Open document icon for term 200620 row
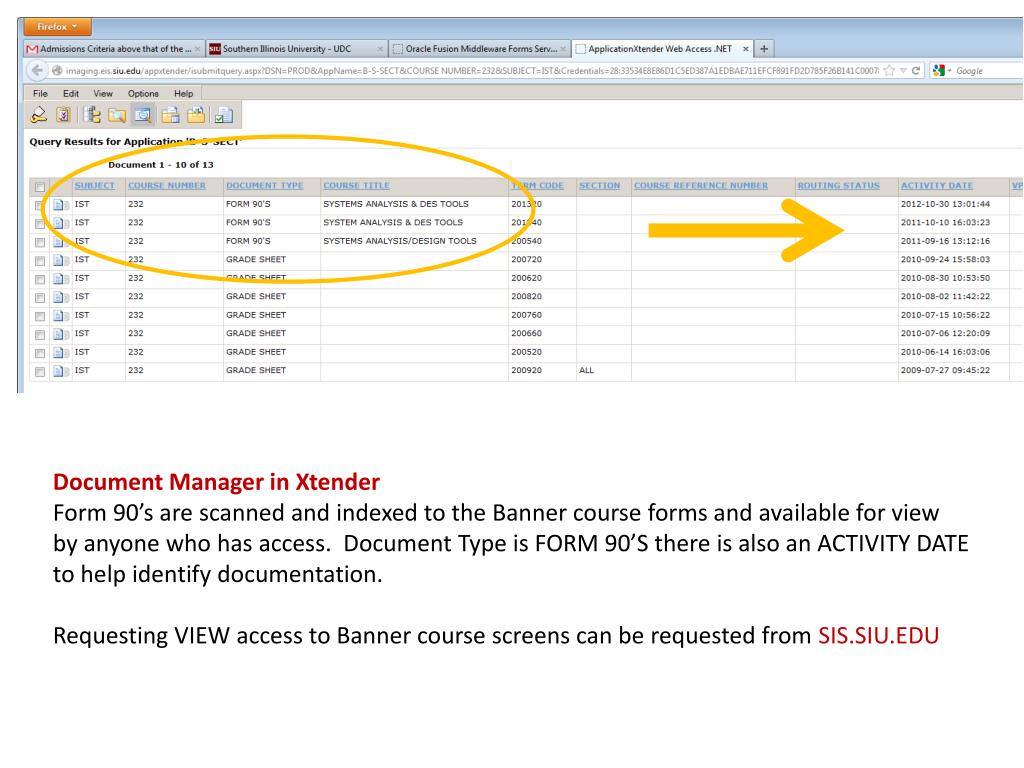Screen dimensions: 1024x768 (x=61, y=279)
